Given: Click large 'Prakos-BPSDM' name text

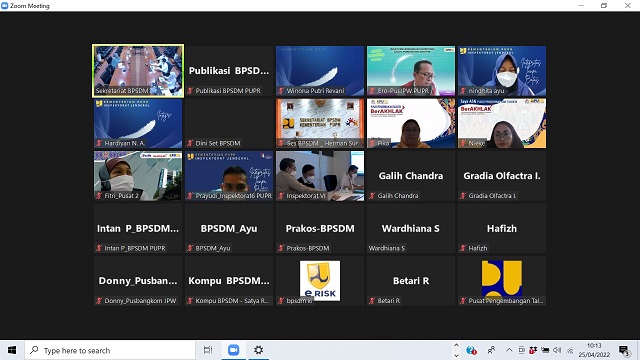Looking at the screenshot, I should [320, 229].
